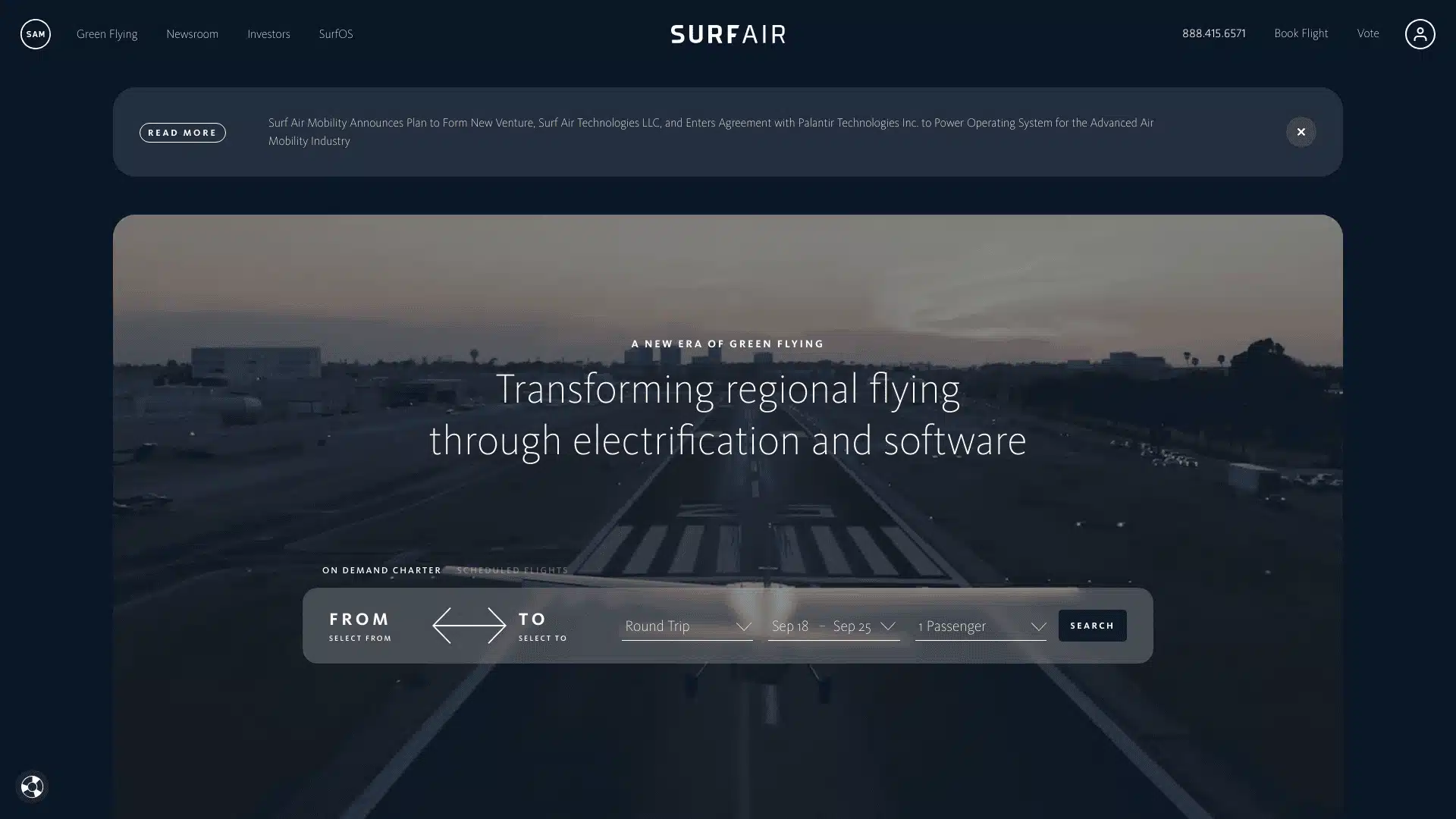
Task: Expand the Round Trip dropdown
Action: click(x=687, y=626)
